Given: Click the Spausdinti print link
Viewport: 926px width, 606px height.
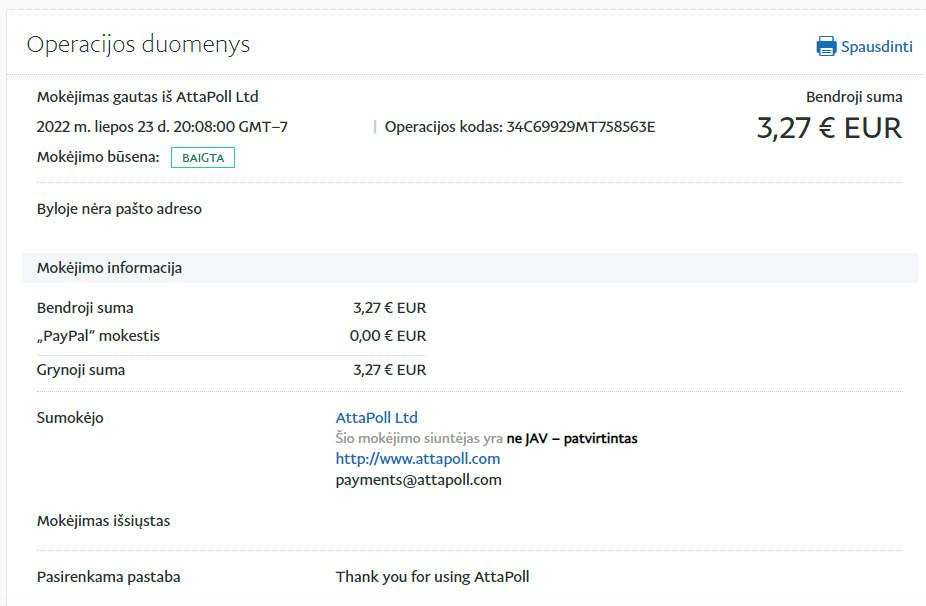Looking at the screenshot, I should coord(876,47).
